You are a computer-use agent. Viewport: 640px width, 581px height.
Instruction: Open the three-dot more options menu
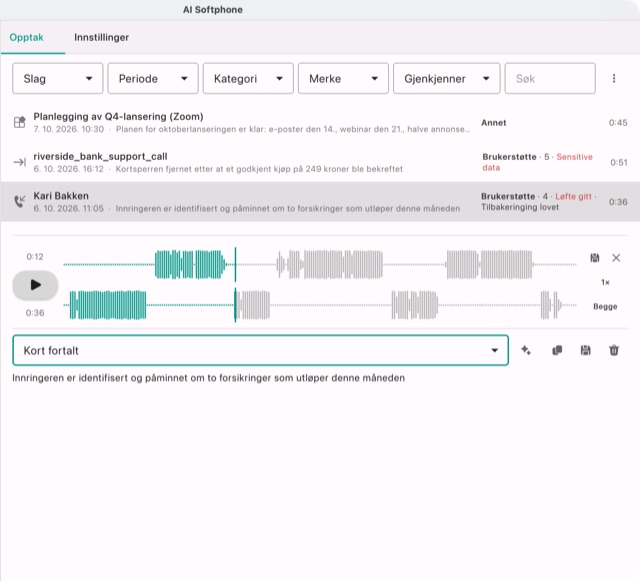tap(613, 78)
